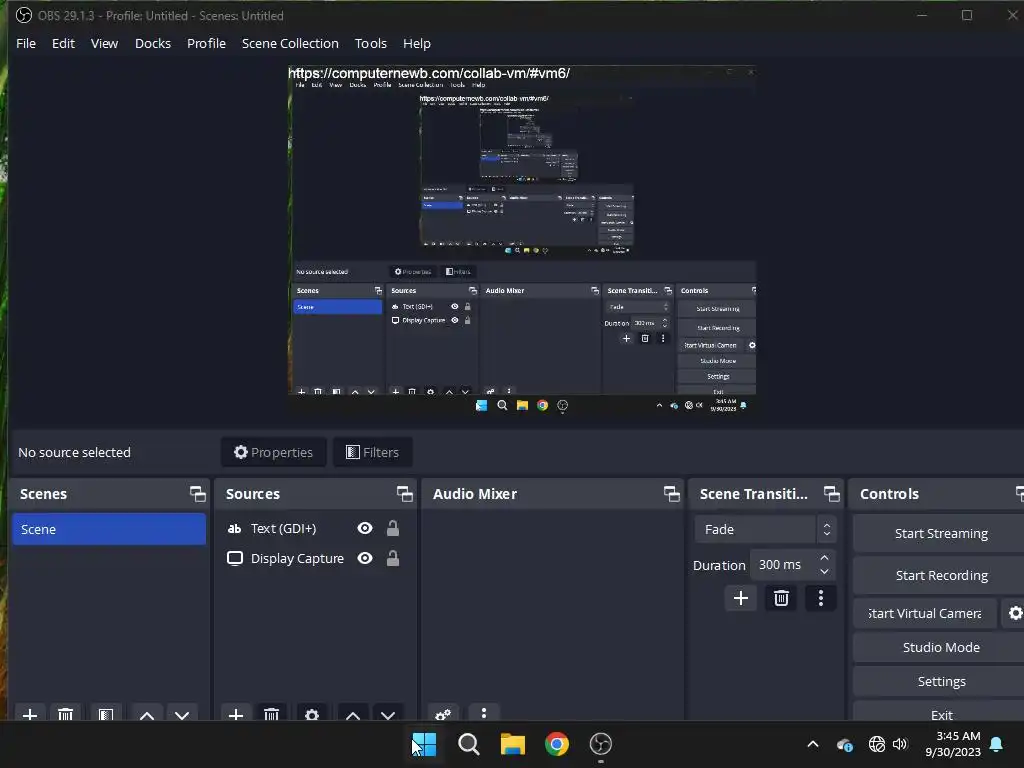
Task: Increase transition duration
Action: point(825,558)
